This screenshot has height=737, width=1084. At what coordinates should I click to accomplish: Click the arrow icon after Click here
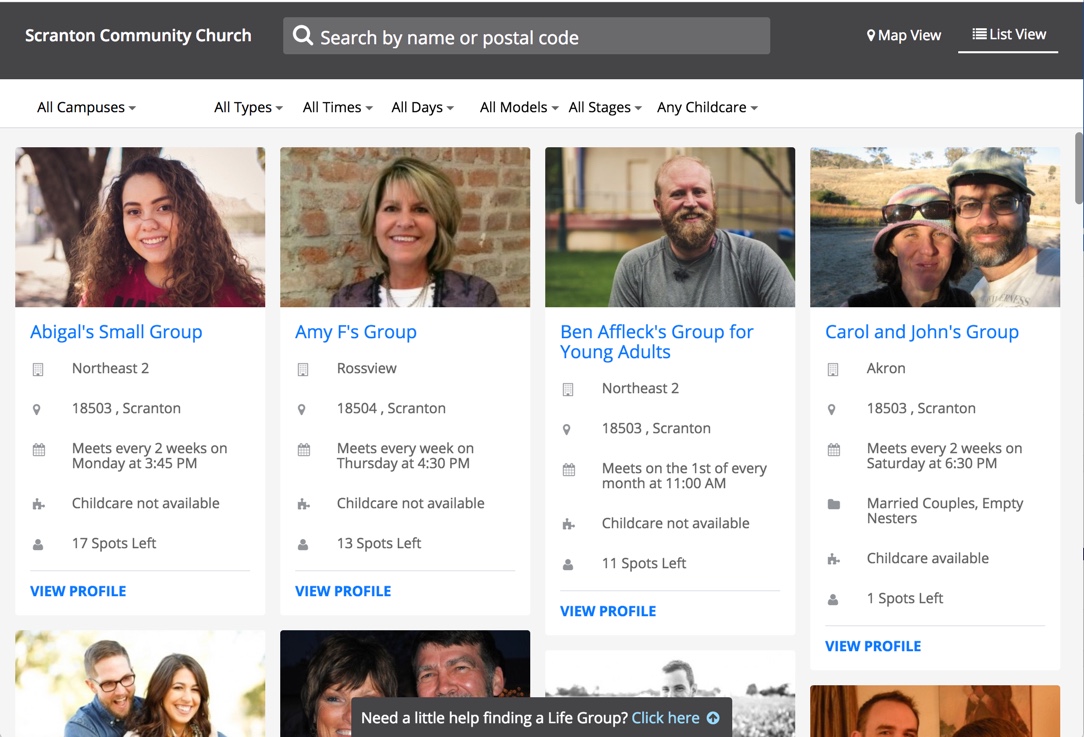click(x=713, y=718)
